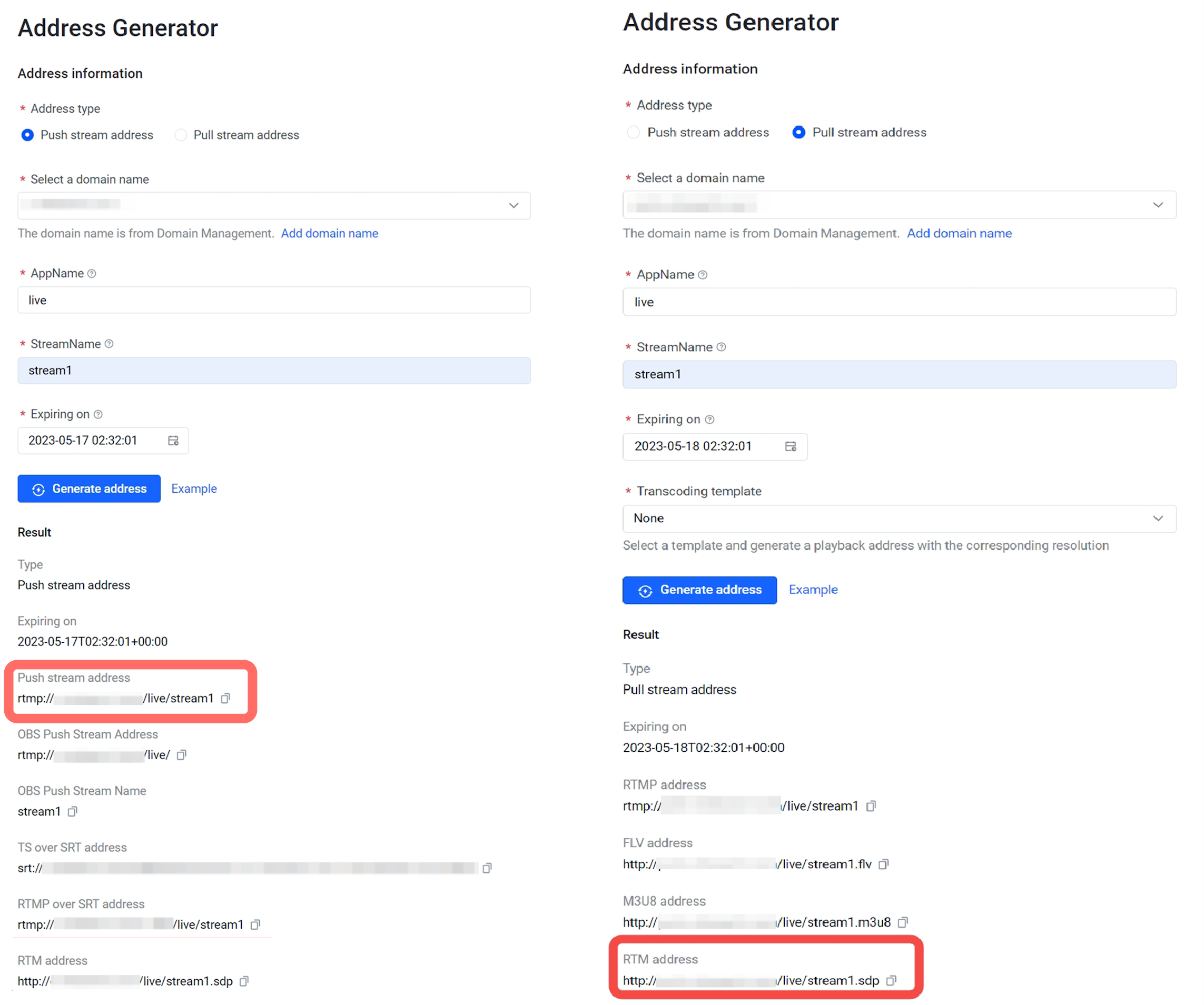Open the Transcoding template dropdown
1204x1005 pixels.
pyautogui.click(x=900, y=518)
